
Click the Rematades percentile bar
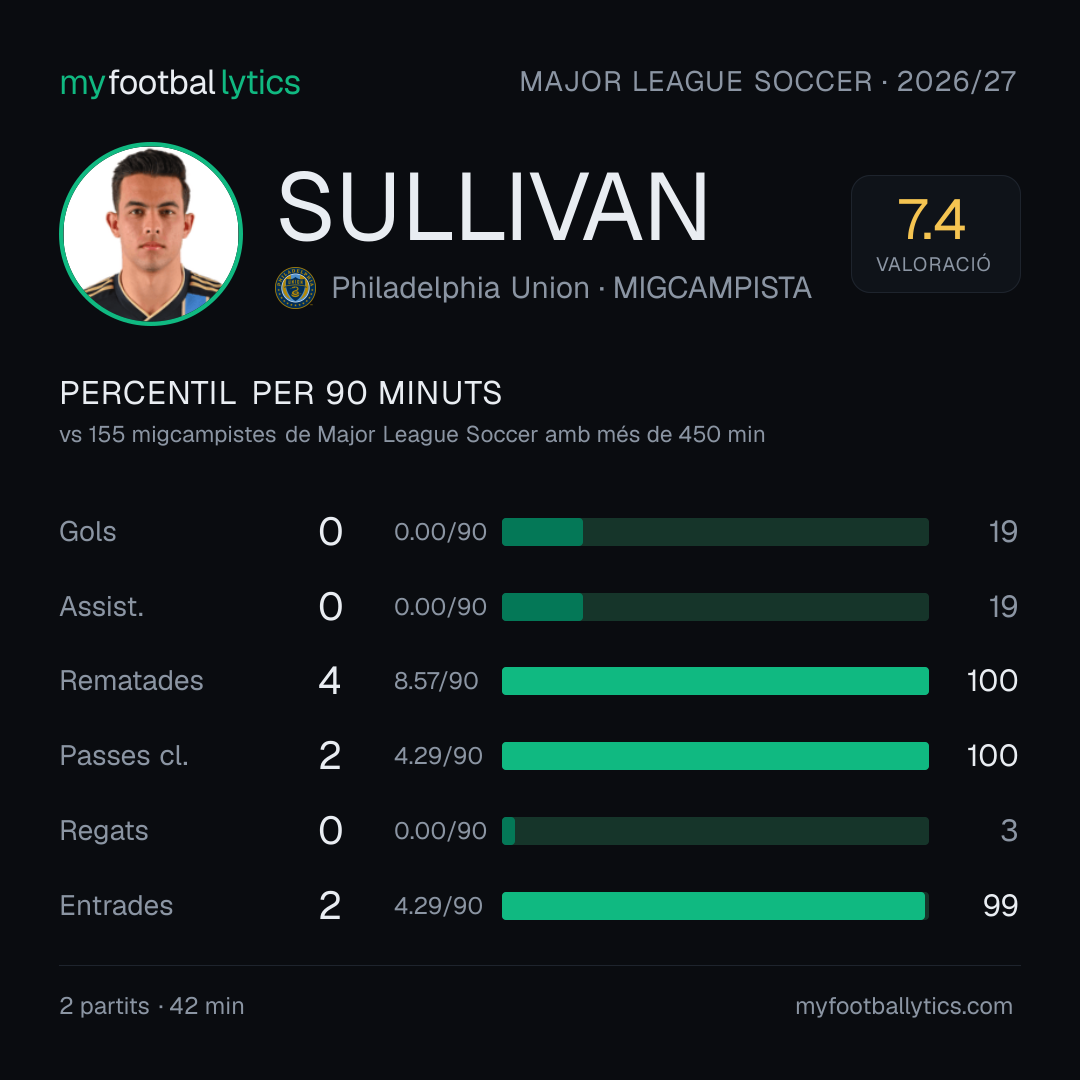tap(715, 681)
